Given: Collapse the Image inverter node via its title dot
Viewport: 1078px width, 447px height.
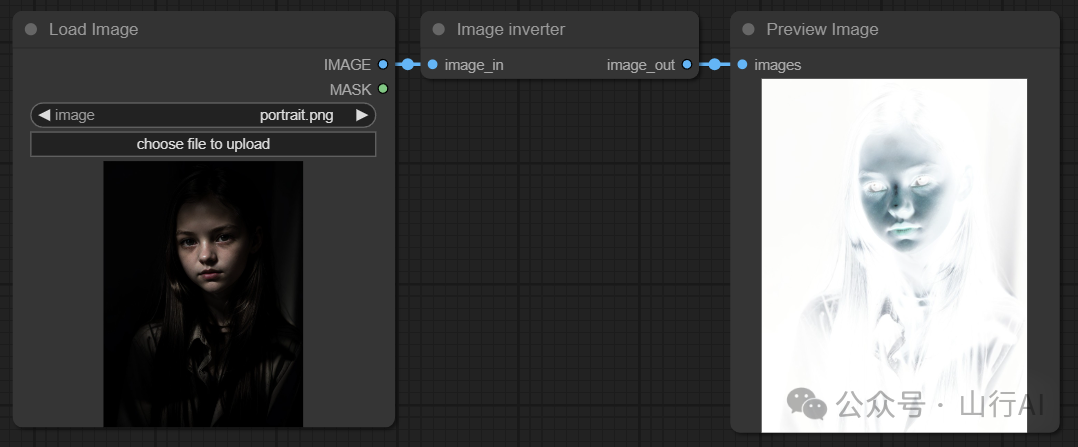Looking at the screenshot, I should (438, 29).
